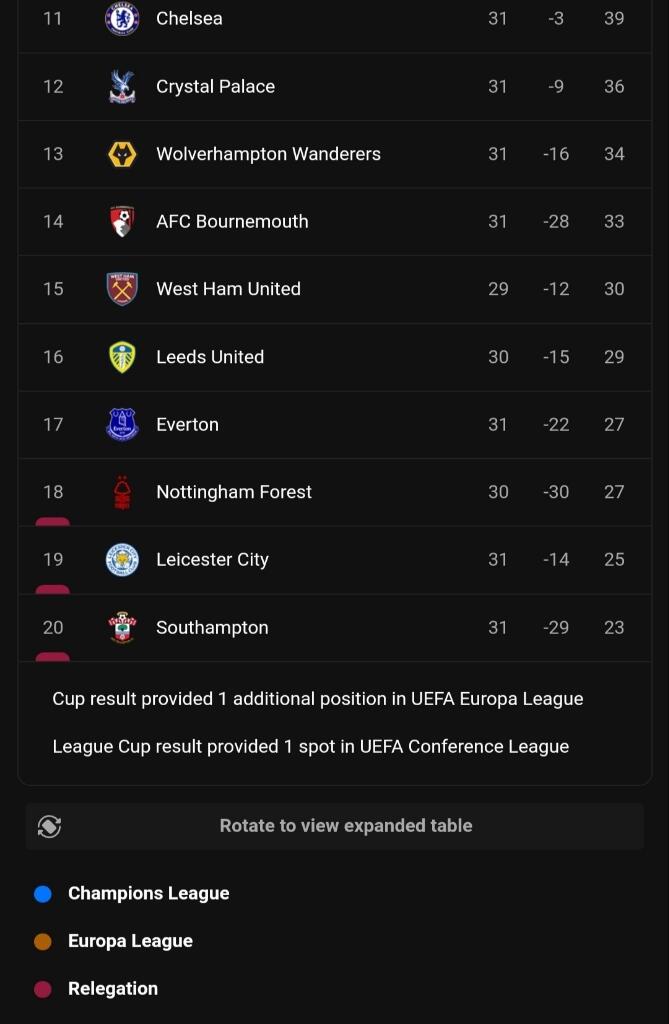The width and height of the screenshot is (669, 1024).
Task: Click the Southampton club crest icon
Action: pos(122,628)
